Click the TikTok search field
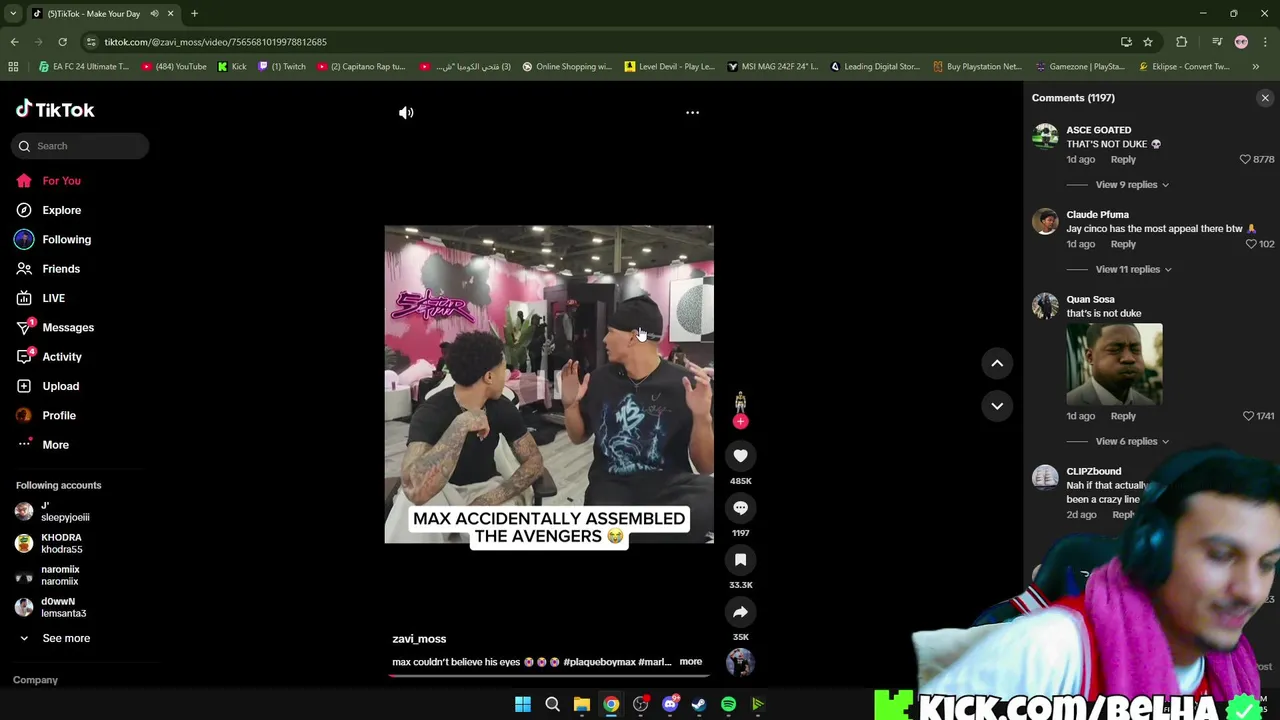 80,146
